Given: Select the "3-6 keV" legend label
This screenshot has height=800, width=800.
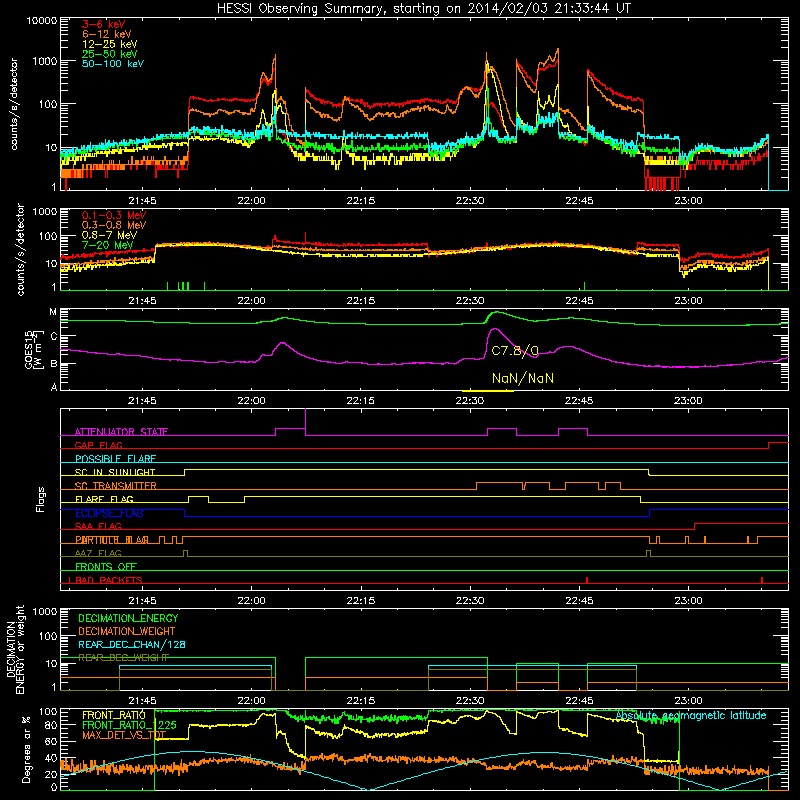Looking at the screenshot, I should point(104,24).
